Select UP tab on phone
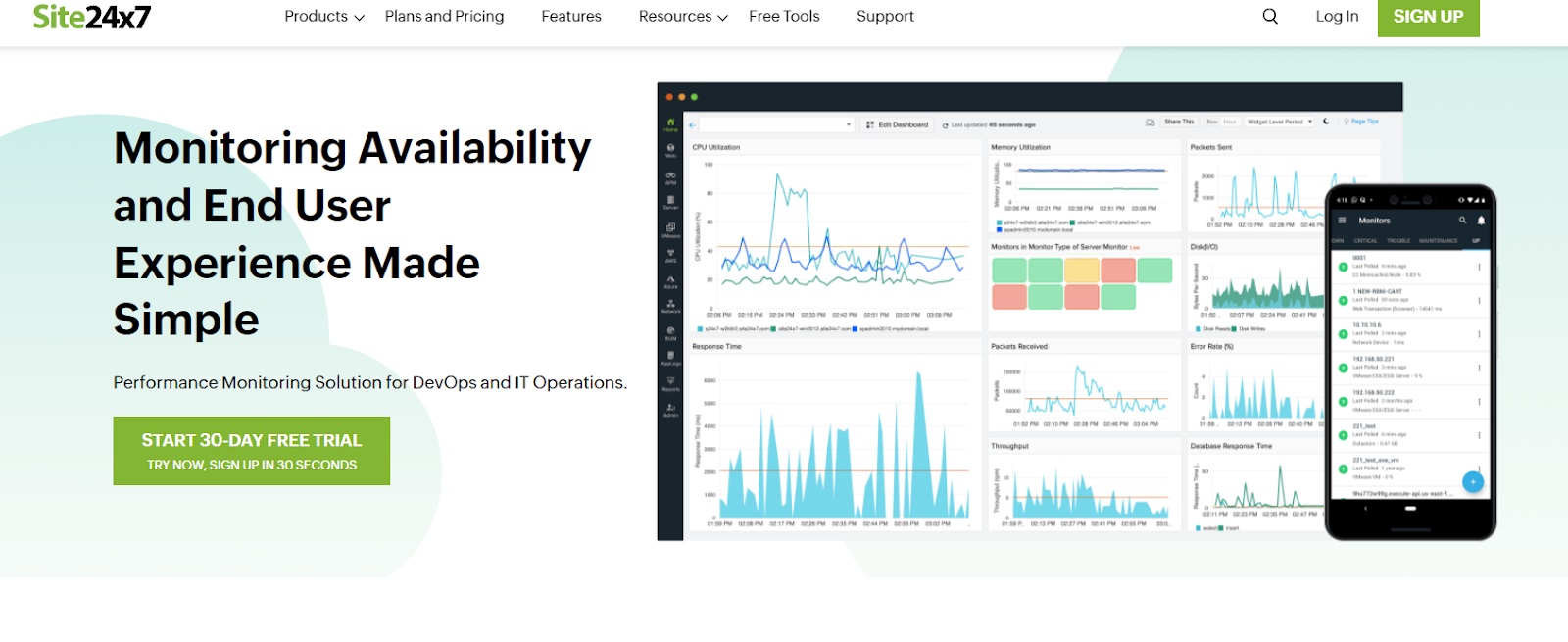This screenshot has height=642, width=1568. pyautogui.click(x=1476, y=240)
